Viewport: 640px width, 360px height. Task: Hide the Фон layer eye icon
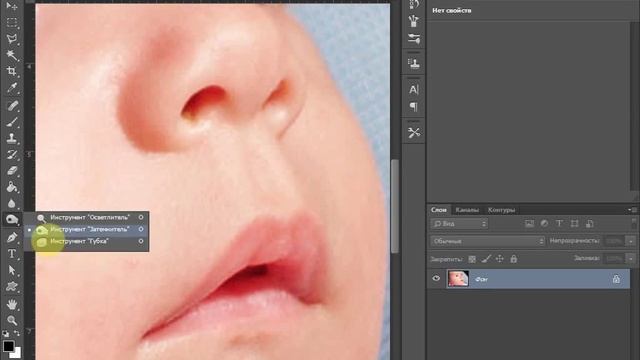(436, 279)
